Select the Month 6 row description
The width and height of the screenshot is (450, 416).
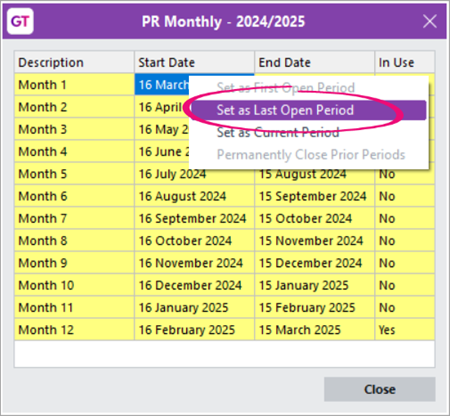74,196
